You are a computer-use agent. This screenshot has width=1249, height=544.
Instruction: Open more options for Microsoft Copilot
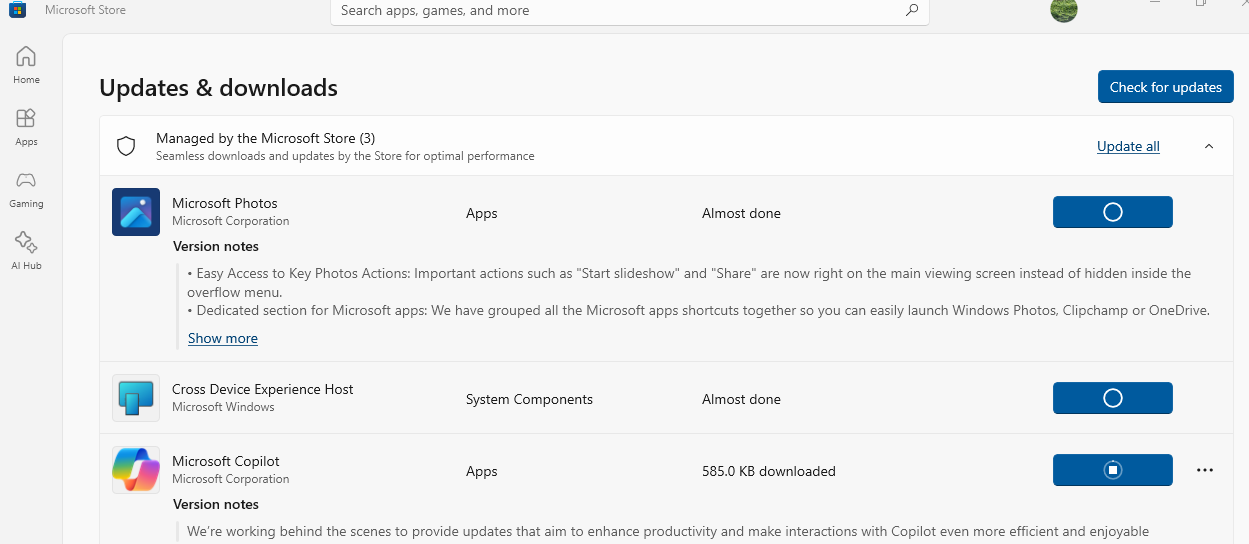tap(1205, 470)
